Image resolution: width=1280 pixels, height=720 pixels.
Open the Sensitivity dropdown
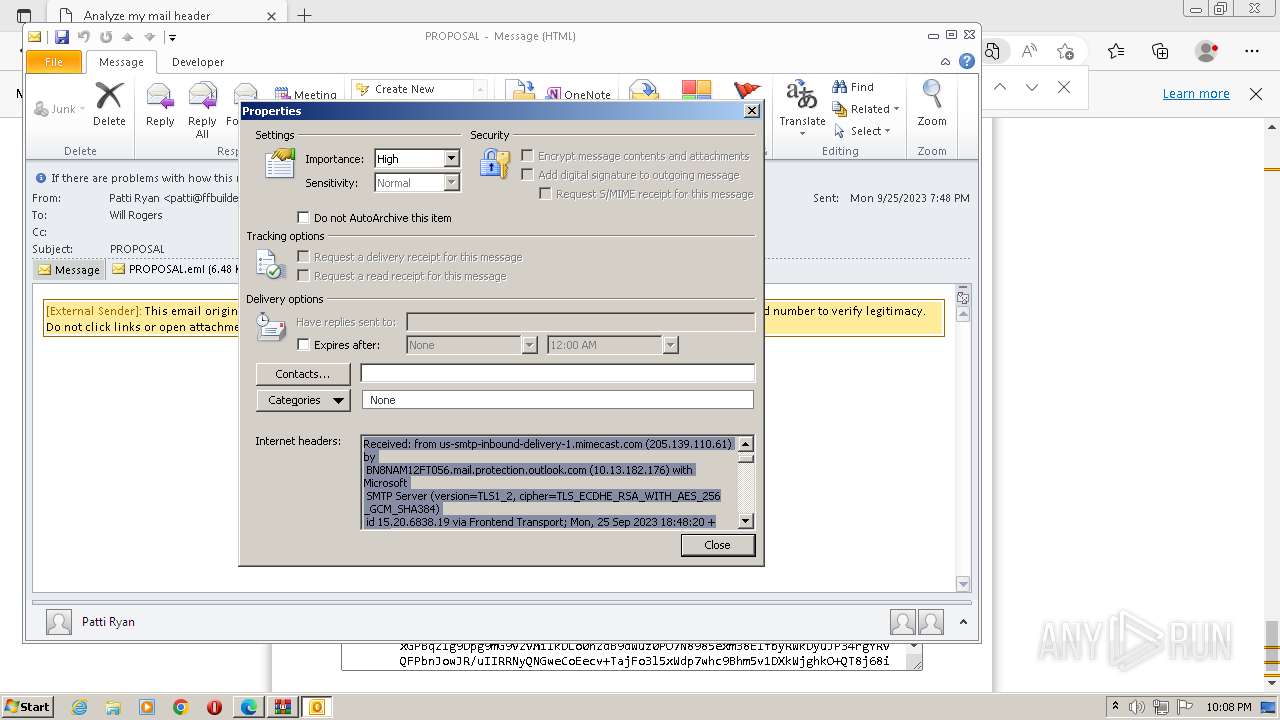(x=451, y=183)
